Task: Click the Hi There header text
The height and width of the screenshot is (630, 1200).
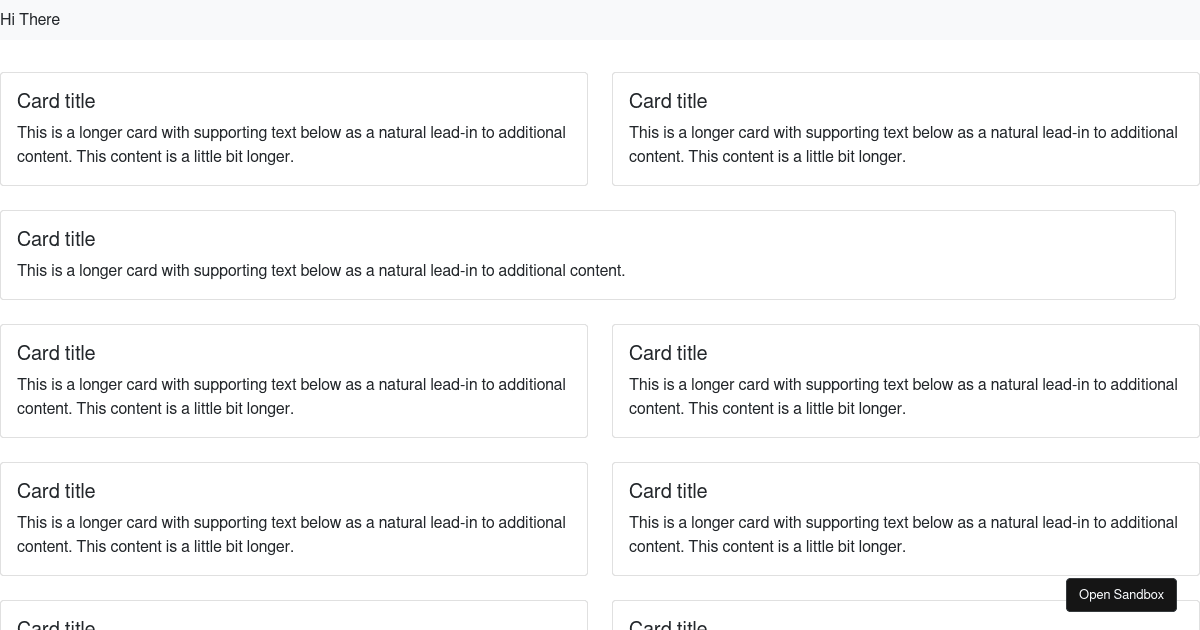Action: pyautogui.click(x=30, y=19)
